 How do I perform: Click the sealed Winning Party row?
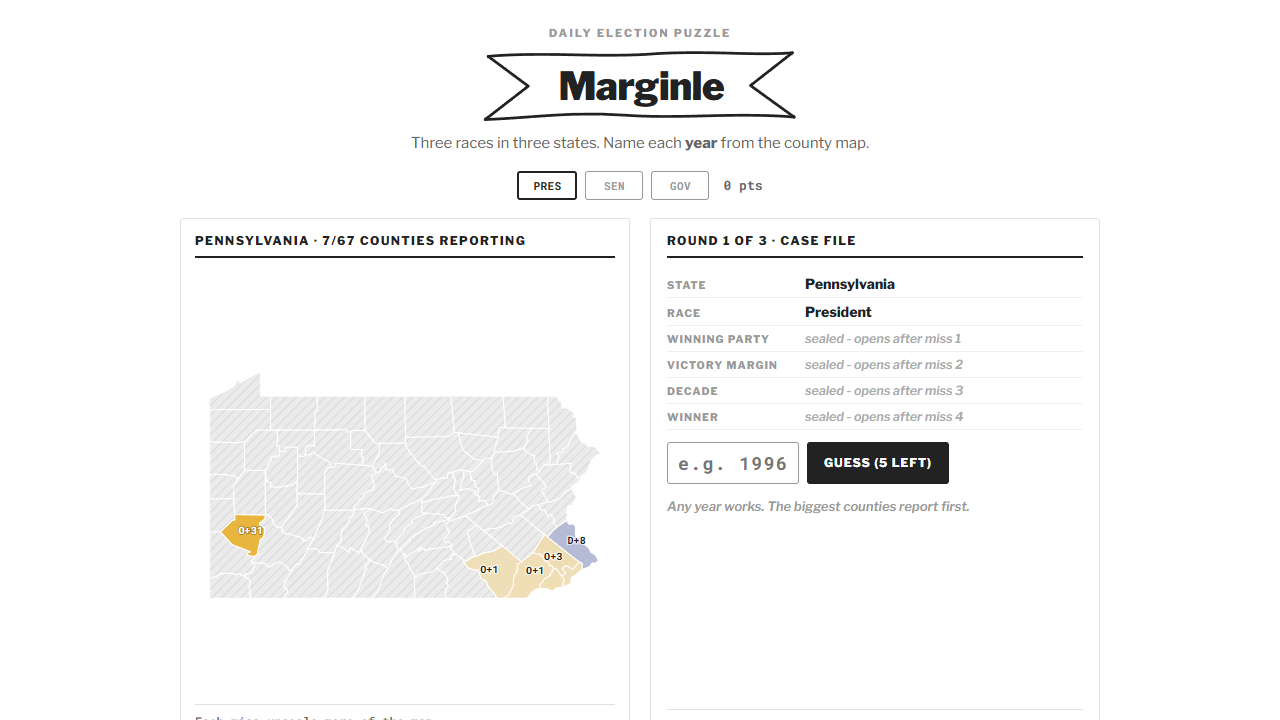(x=875, y=339)
